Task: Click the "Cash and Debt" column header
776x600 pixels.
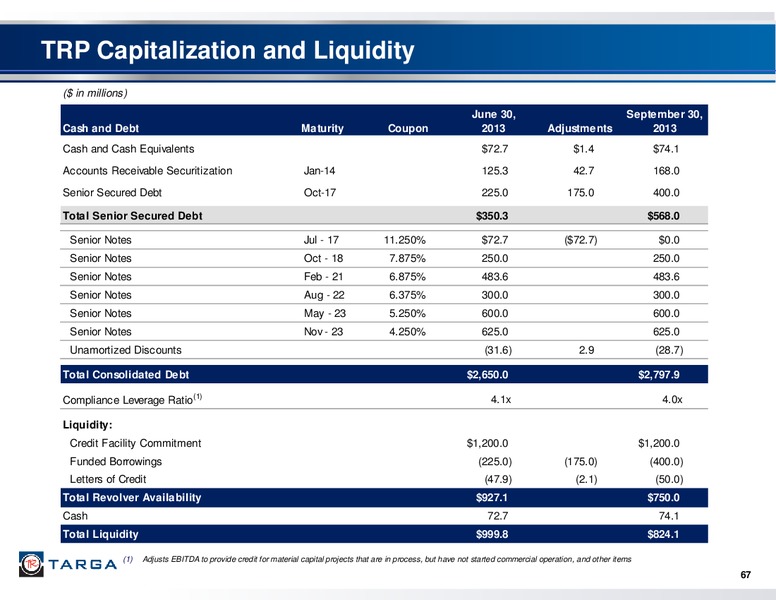Action: (x=100, y=128)
